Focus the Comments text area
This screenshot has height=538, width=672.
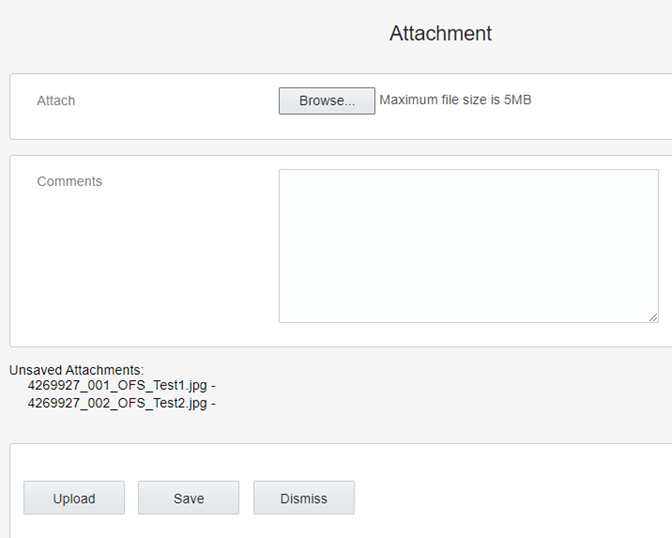[468, 246]
